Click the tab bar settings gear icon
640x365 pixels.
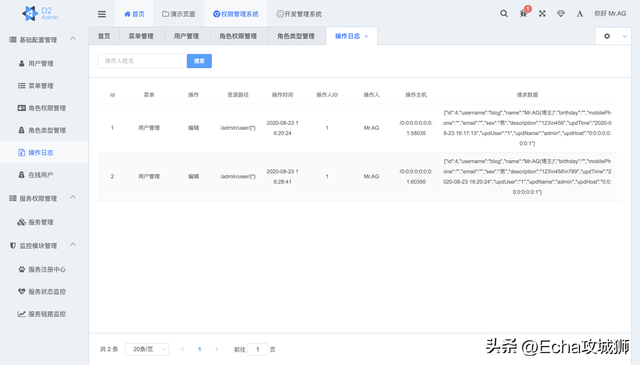tap(607, 36)
